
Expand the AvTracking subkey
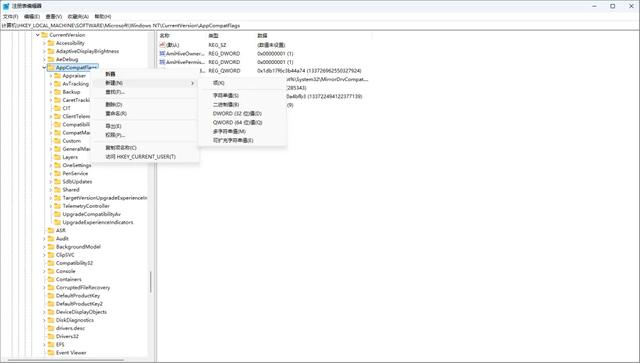(51, 84)
